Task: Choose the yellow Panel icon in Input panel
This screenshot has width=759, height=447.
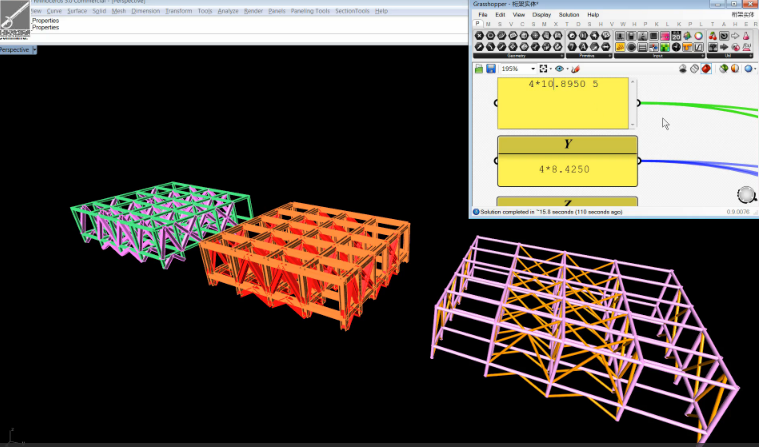Action: [620, 47]
